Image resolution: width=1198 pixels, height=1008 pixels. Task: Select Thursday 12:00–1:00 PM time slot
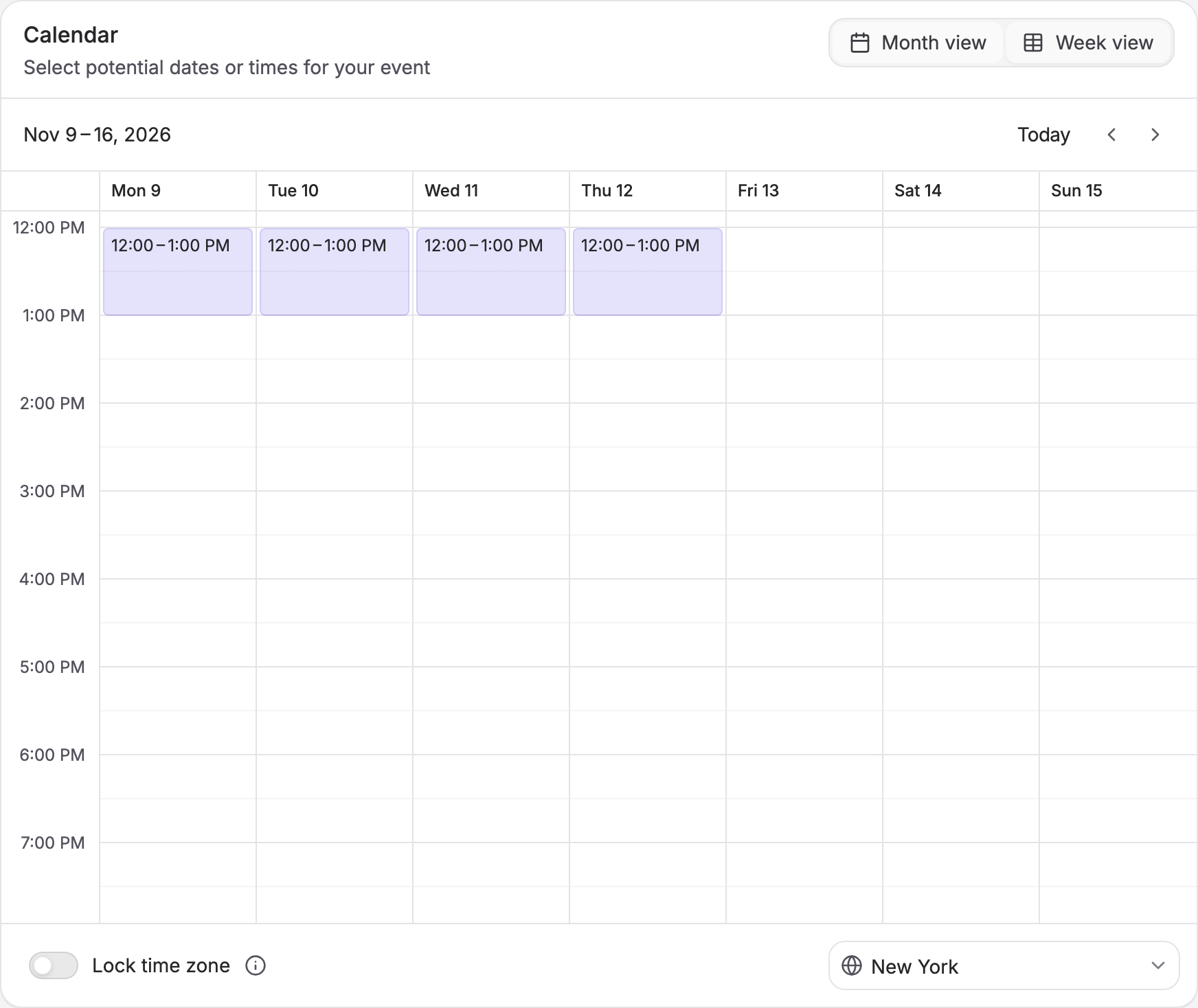[648, 272]
